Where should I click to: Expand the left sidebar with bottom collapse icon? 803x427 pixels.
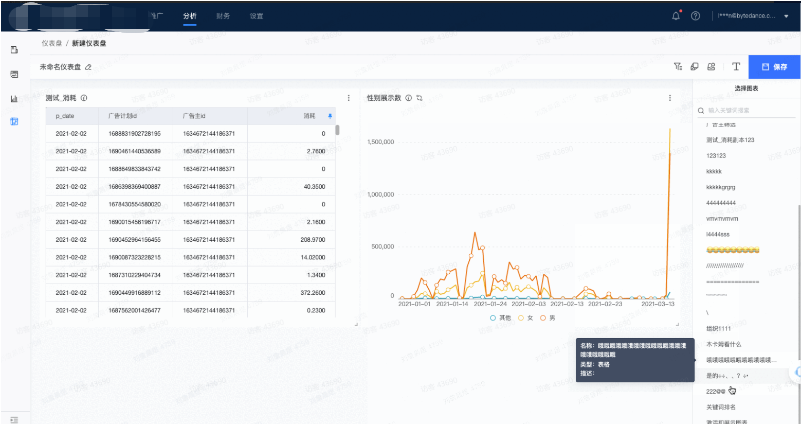14,418
